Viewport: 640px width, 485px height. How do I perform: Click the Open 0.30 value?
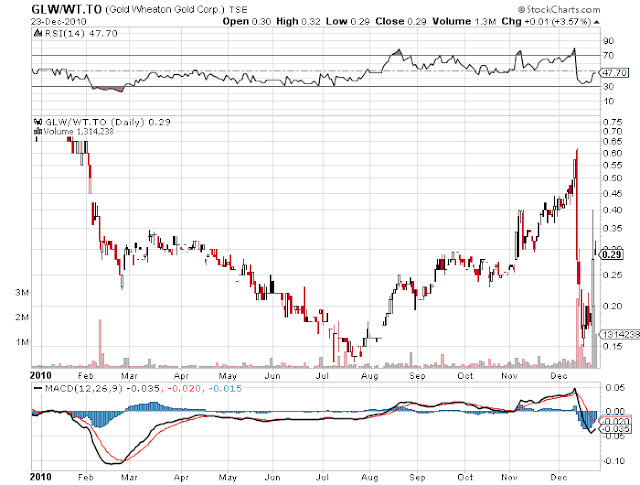[x=247, y=21]
